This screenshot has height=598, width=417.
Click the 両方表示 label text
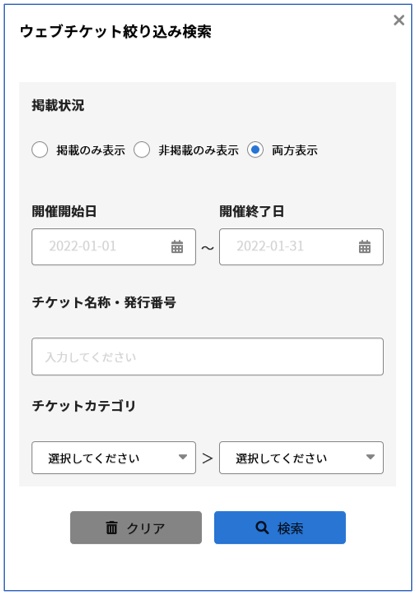point(295,150)
